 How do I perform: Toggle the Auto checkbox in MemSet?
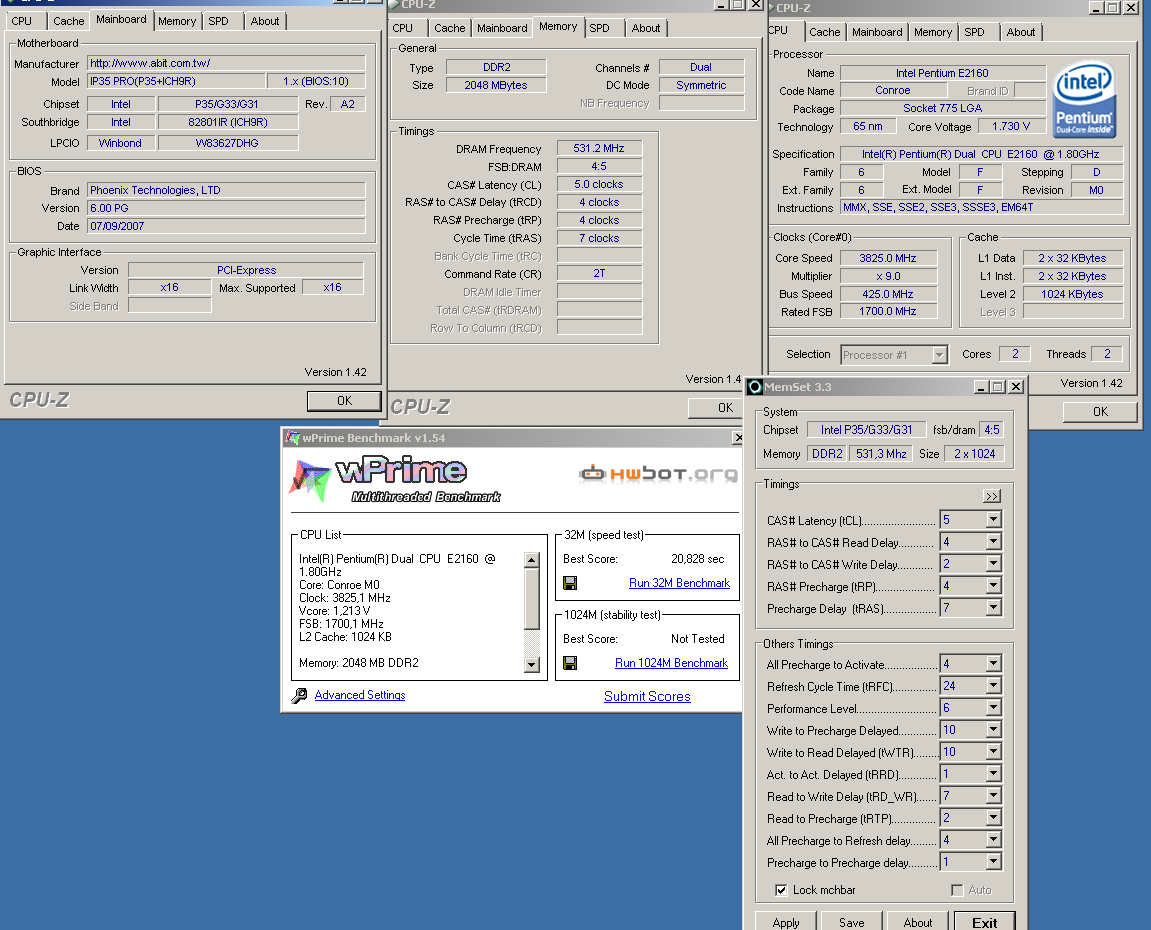(x=957, y=890)
